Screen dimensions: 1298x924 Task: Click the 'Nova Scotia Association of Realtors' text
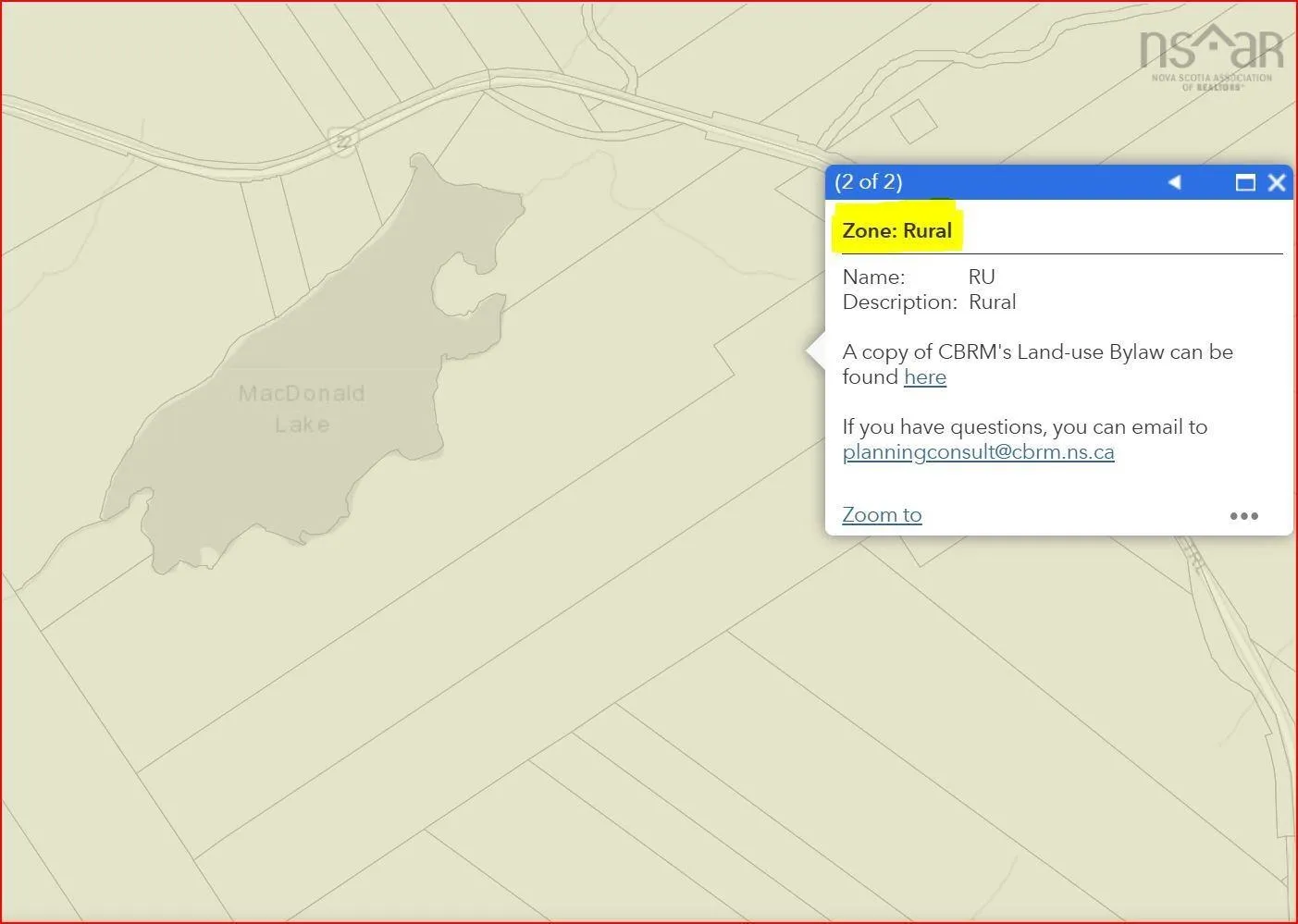point(1211,81)
